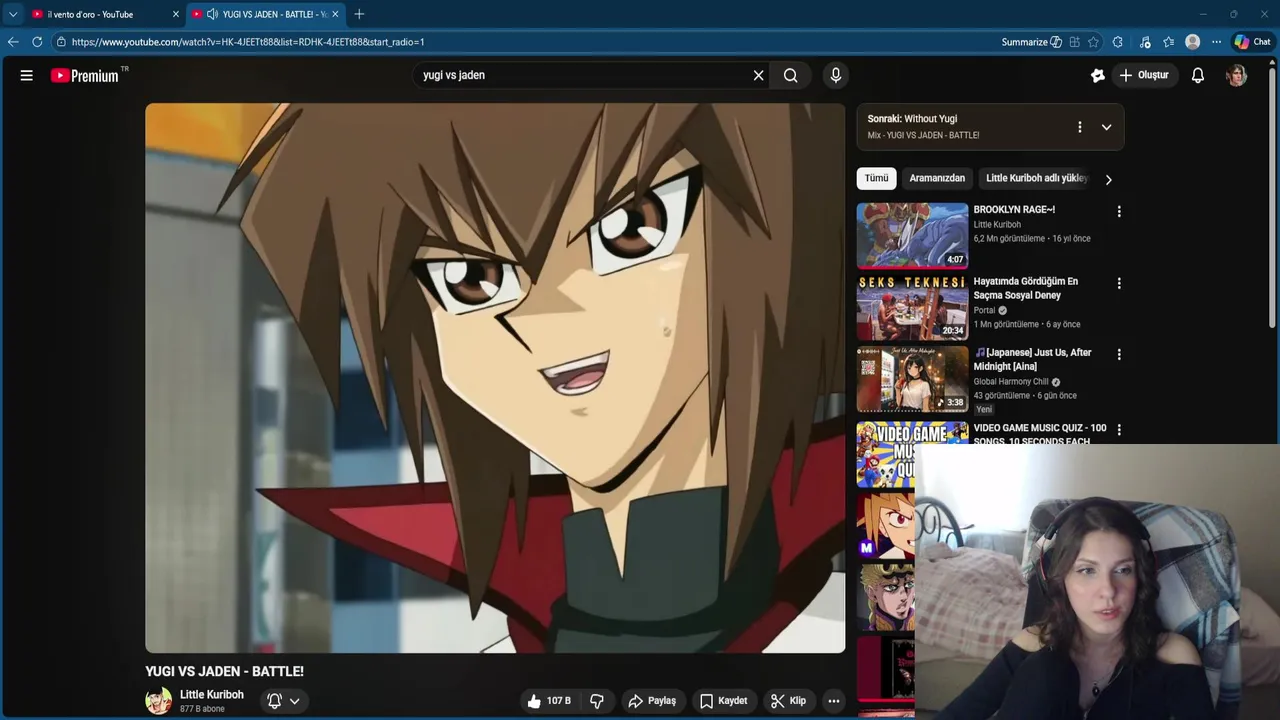Open VIDEO GAME MUSIC QUIZ options menu
Screen dimensions: 1280x720
1119,430
